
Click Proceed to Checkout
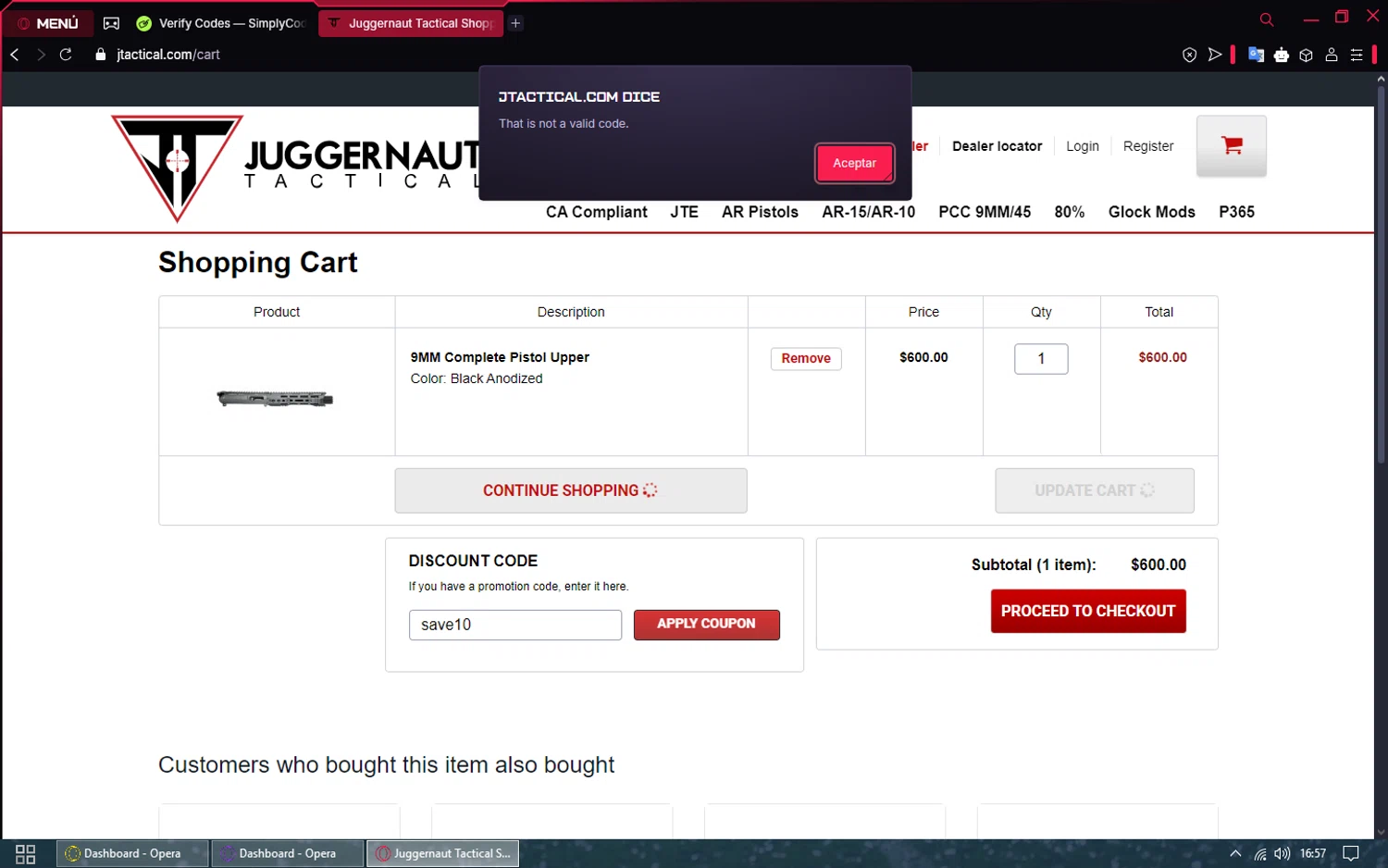[x=1088, y=612]
